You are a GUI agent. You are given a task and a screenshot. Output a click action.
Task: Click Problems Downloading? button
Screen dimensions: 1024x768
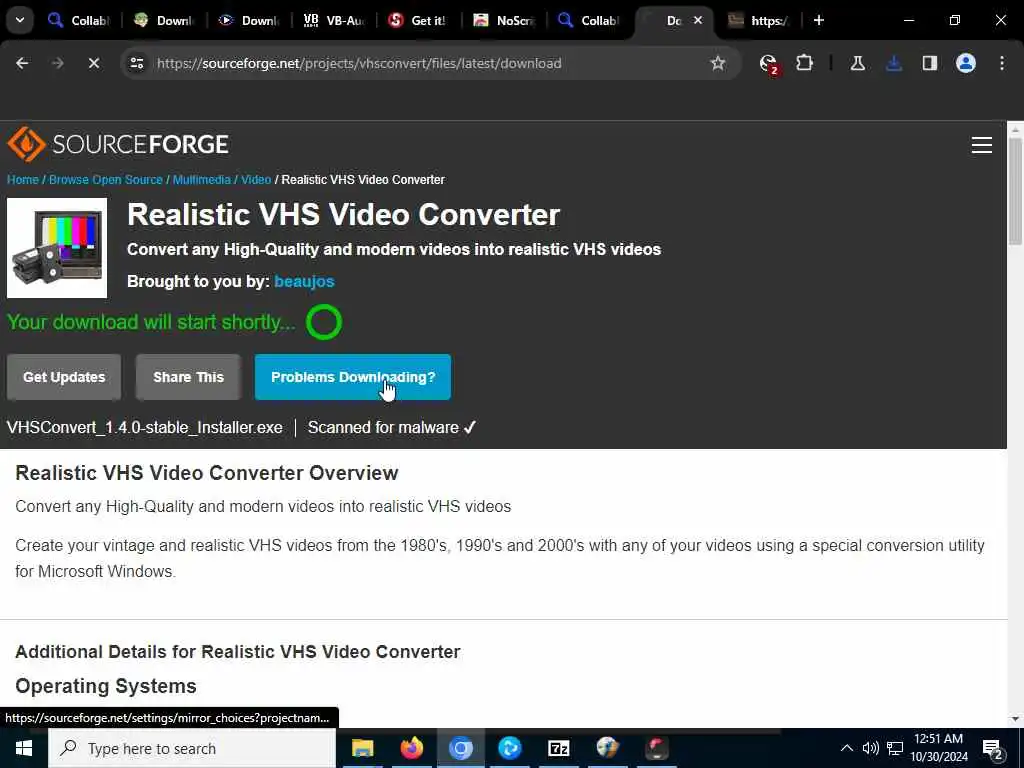tap(353, 377)
